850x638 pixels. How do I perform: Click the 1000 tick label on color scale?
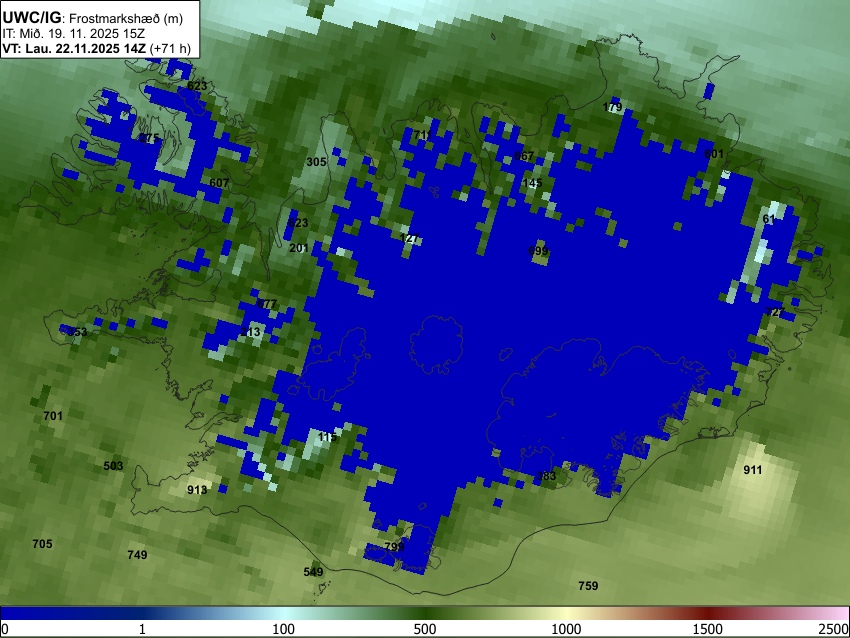click(x=566, y=629)
